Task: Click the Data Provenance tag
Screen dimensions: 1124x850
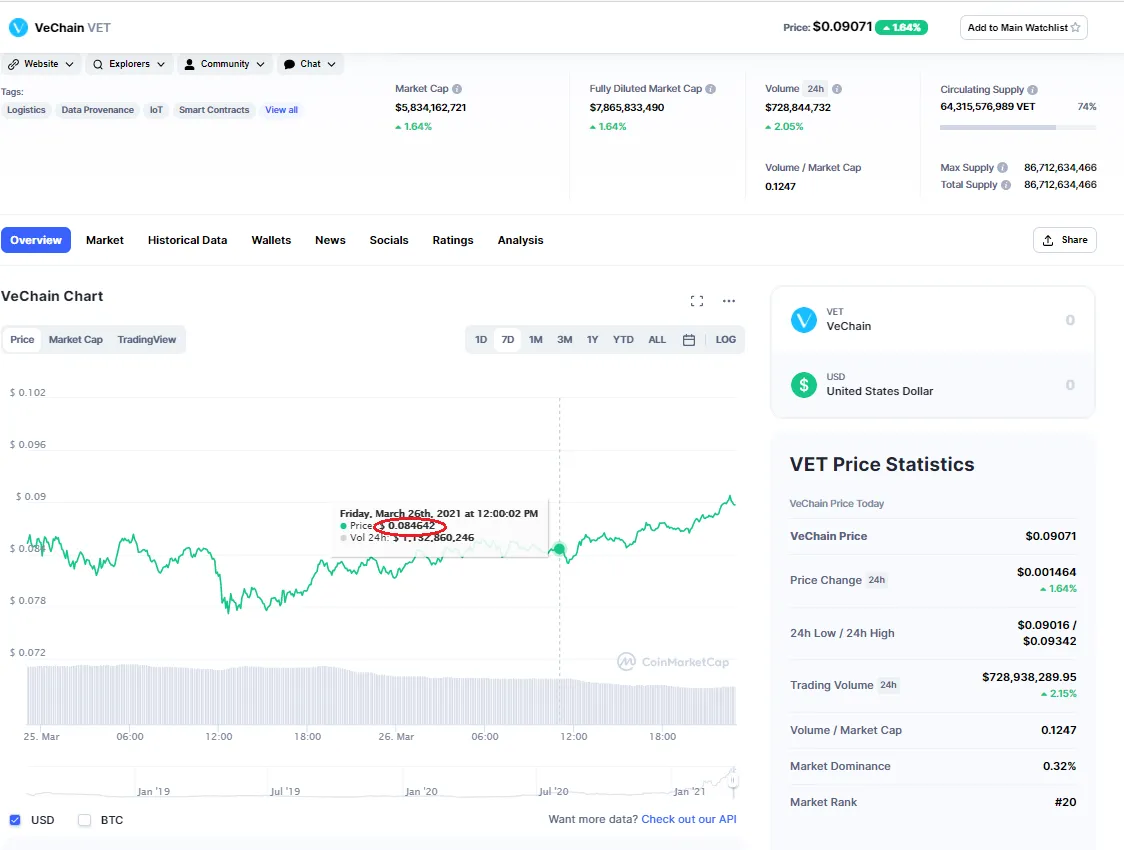Action: pos(97,110)
